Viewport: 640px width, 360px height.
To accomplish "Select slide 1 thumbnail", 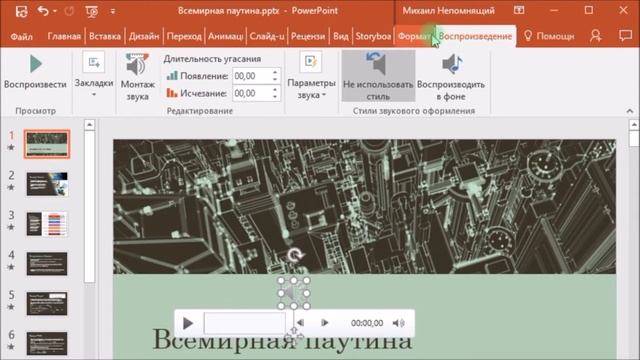I will click(x=47, y=144).
